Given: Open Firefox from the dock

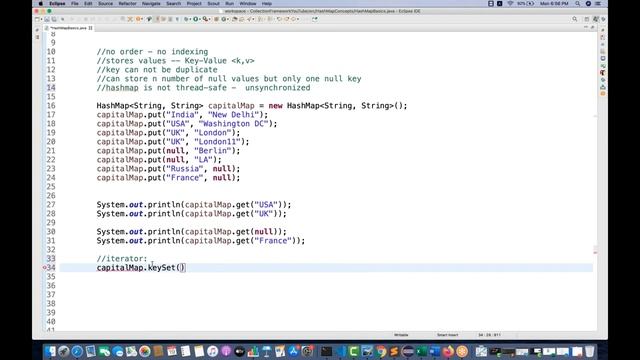Looking at the screenshot, I should point(448,351).
